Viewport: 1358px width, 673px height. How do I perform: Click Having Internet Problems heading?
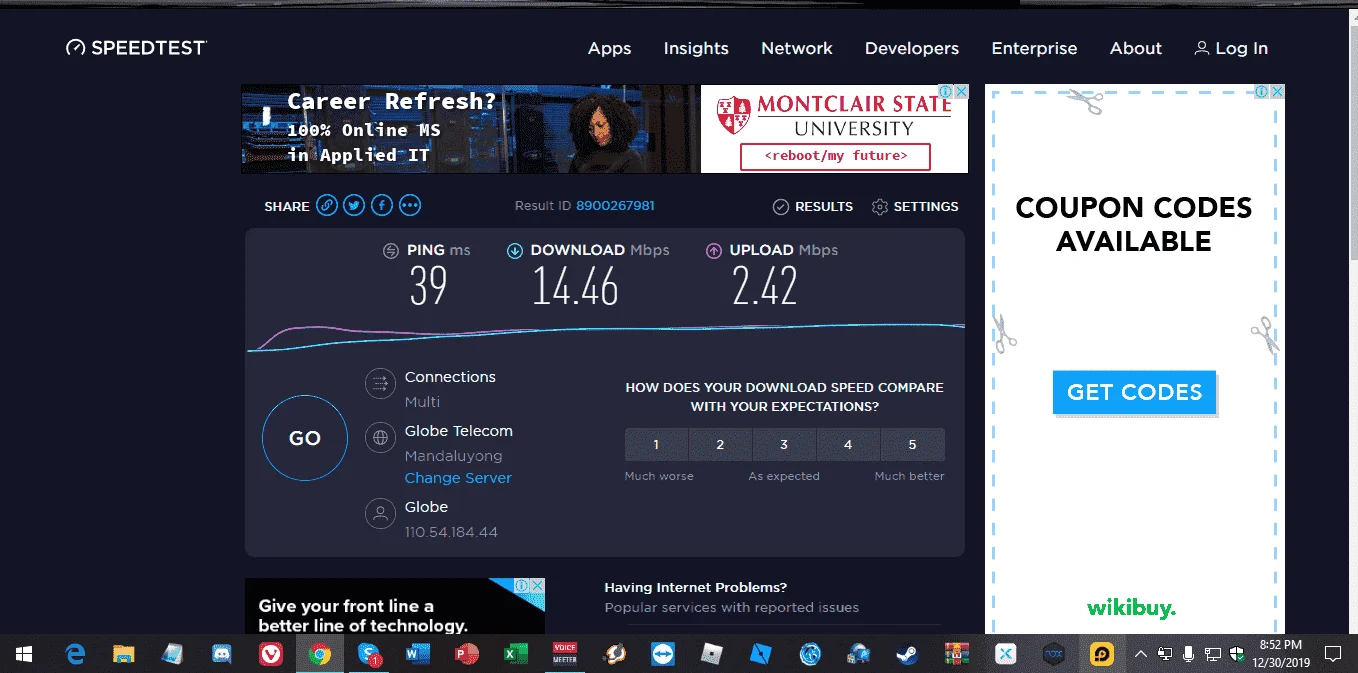[695, 587]
